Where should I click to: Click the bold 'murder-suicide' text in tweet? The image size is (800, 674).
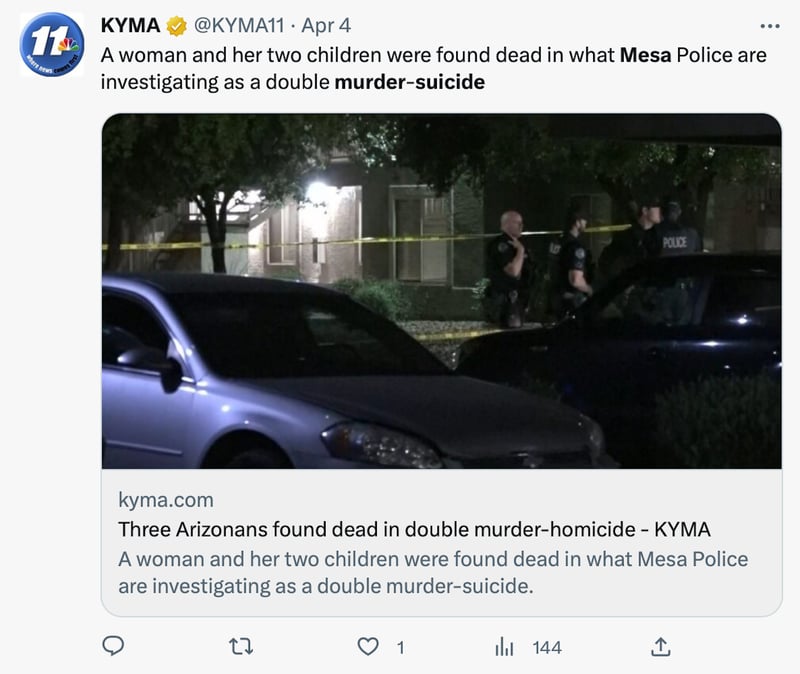pyautogui.click(x=410, y=82)
